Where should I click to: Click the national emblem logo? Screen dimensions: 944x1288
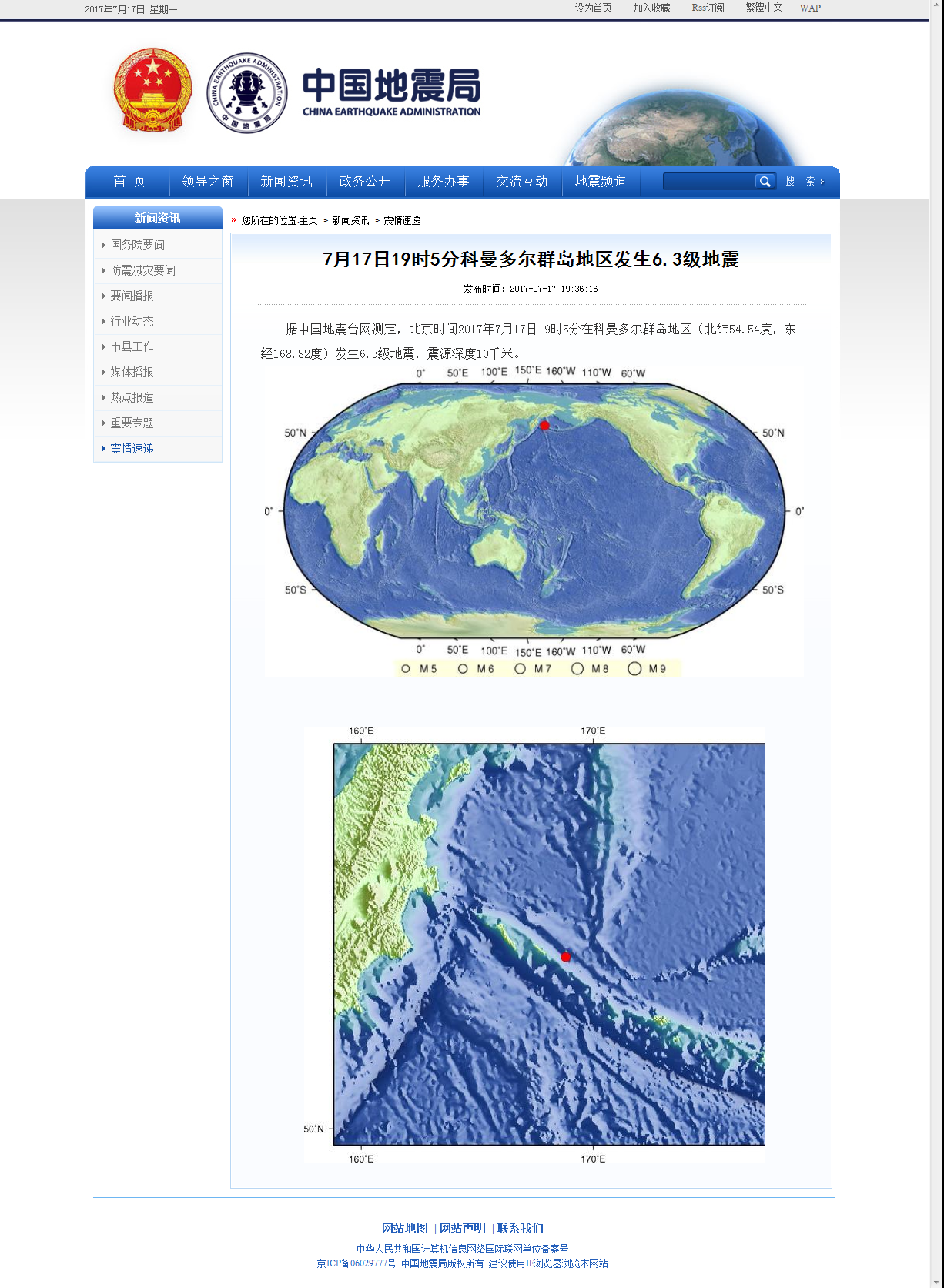pos(152,91)
